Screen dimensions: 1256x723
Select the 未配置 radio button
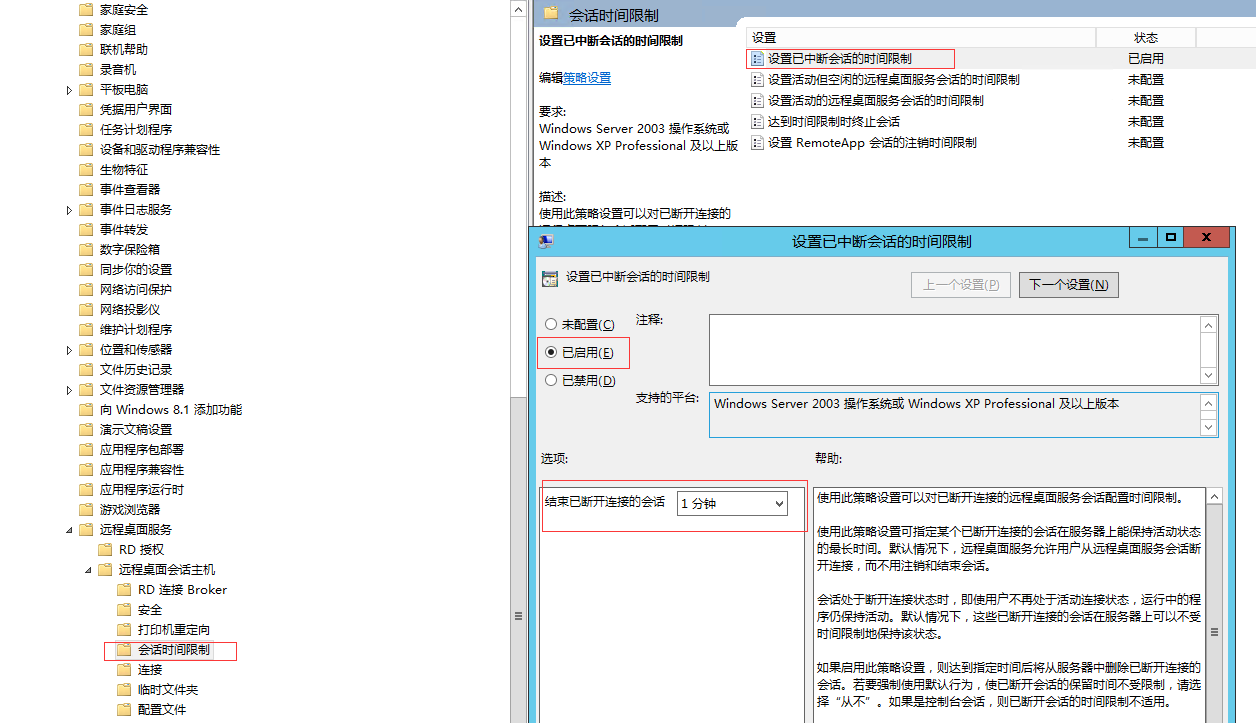(551, 325)
